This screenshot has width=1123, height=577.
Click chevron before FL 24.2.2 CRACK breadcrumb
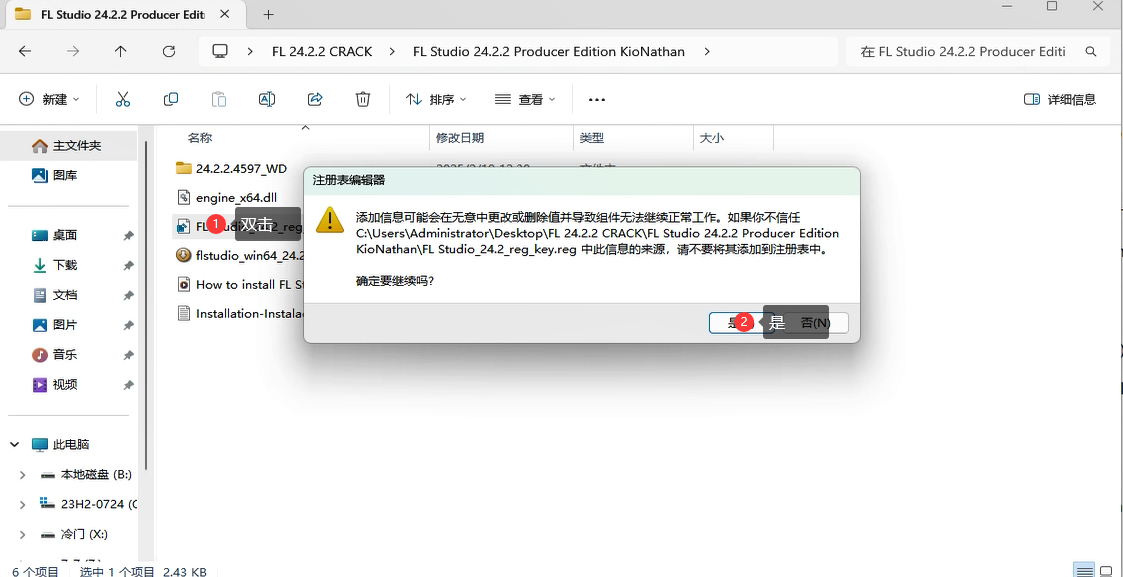[250, 52]
